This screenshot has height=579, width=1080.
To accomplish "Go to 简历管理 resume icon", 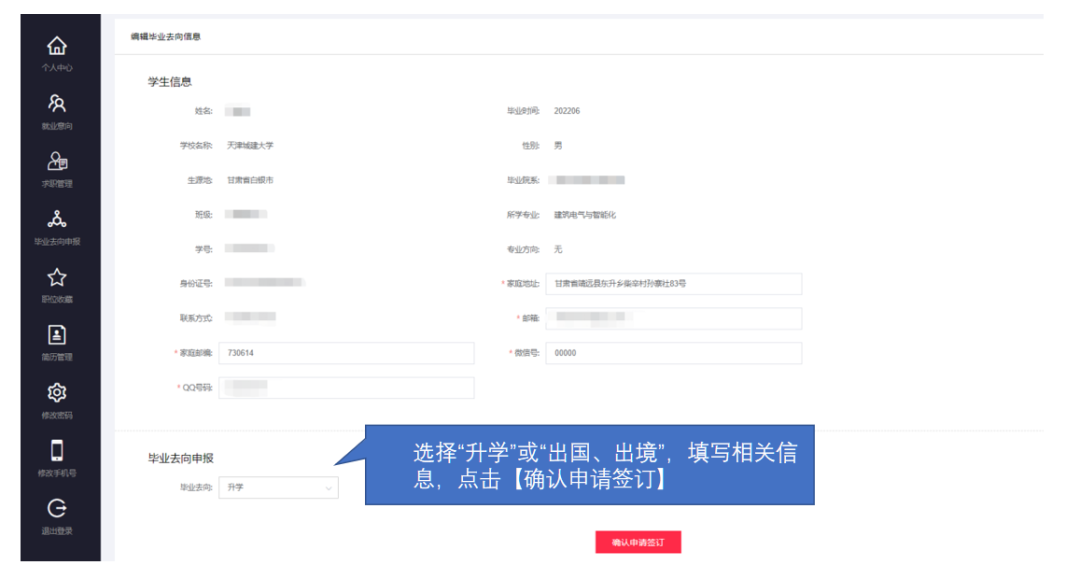I will 57,336.
